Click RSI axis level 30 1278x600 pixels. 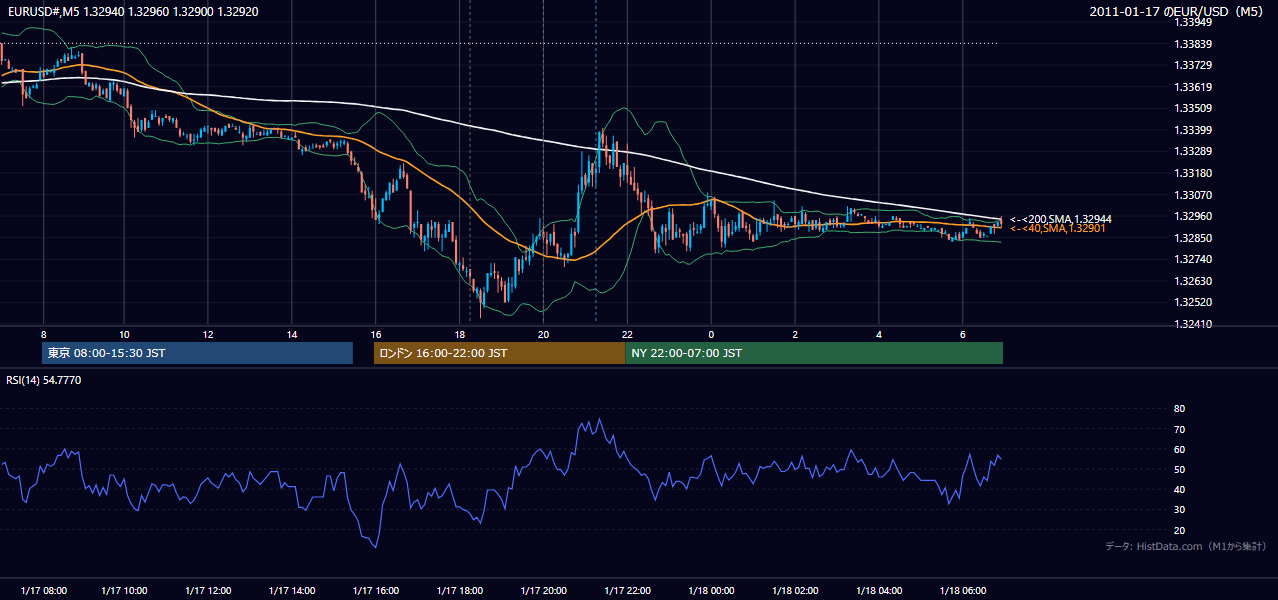[x=1179, y=511]
